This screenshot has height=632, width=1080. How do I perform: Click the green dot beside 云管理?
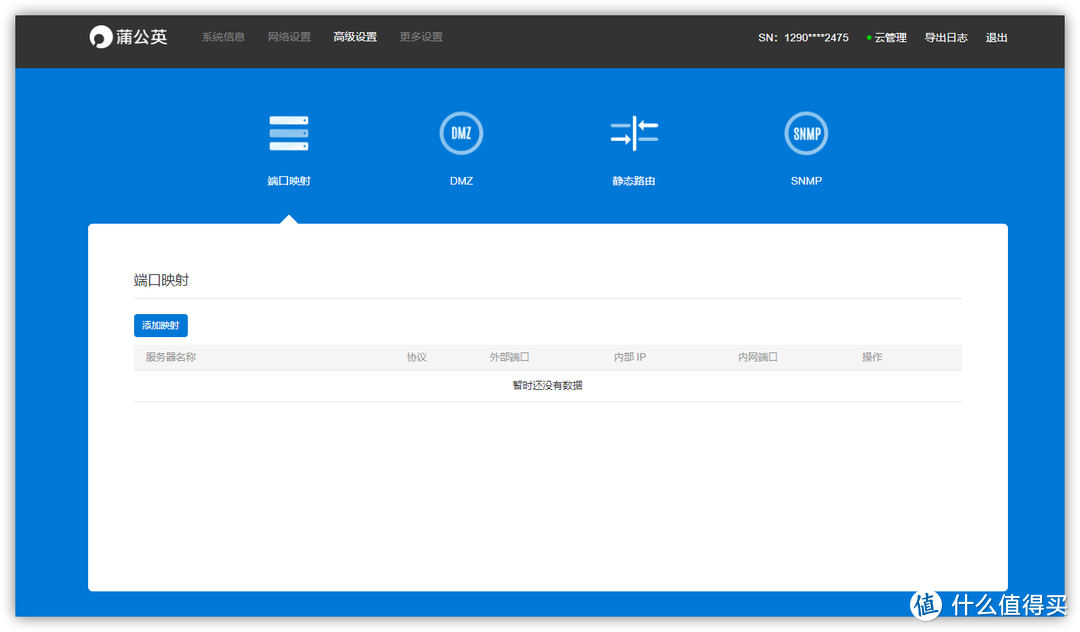tap(869, 38)
